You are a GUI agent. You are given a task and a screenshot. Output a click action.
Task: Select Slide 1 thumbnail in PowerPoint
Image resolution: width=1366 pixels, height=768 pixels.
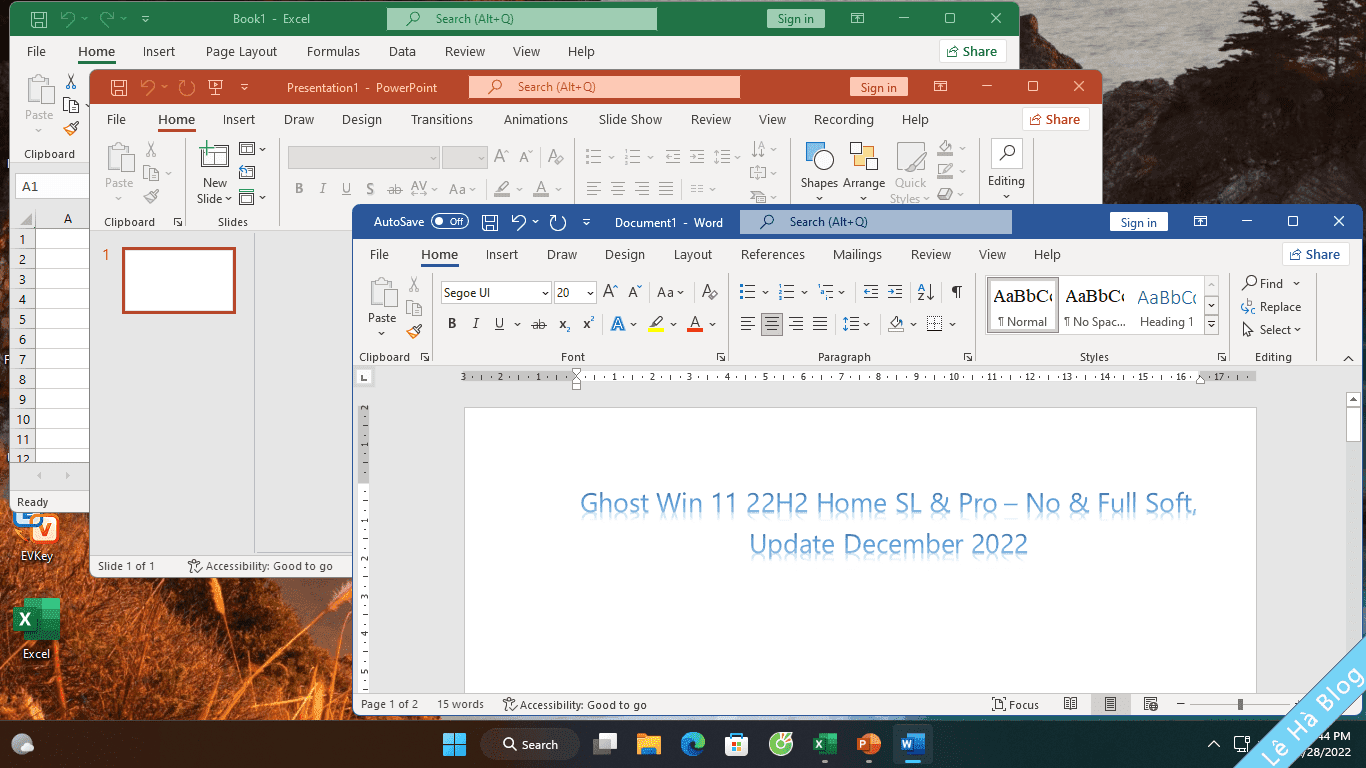click(179, 280)
